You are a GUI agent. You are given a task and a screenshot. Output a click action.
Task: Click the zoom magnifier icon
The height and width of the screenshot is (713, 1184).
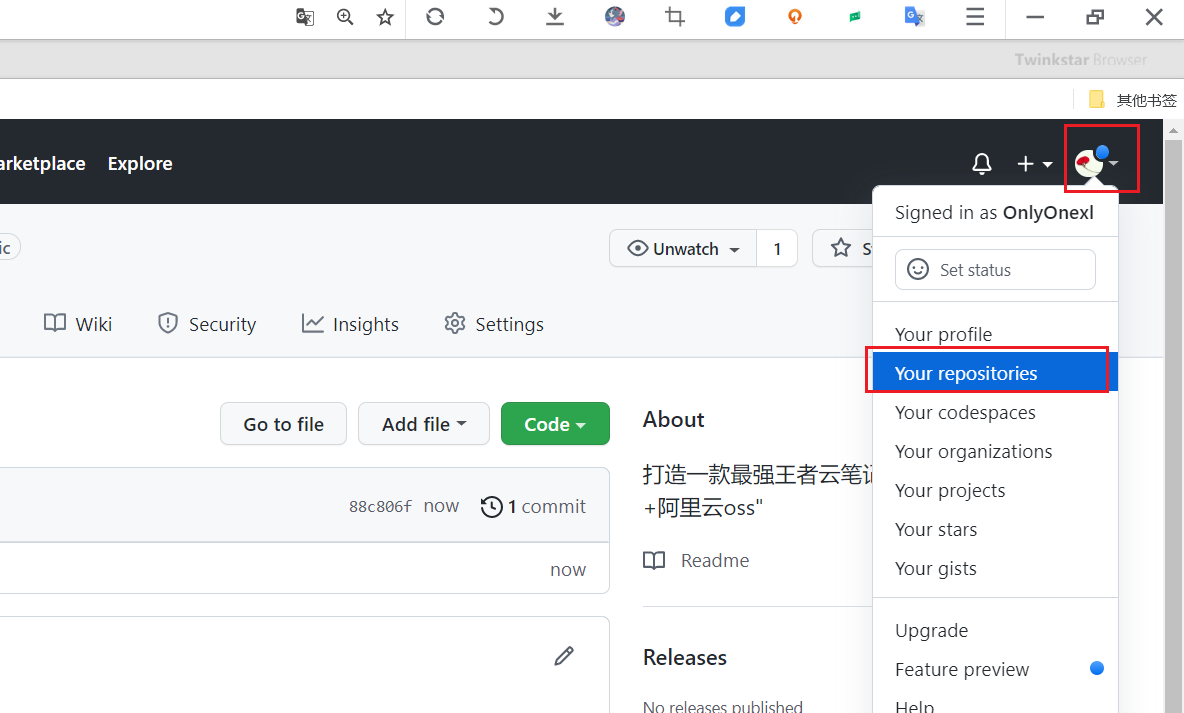click(x=345, y=17)
